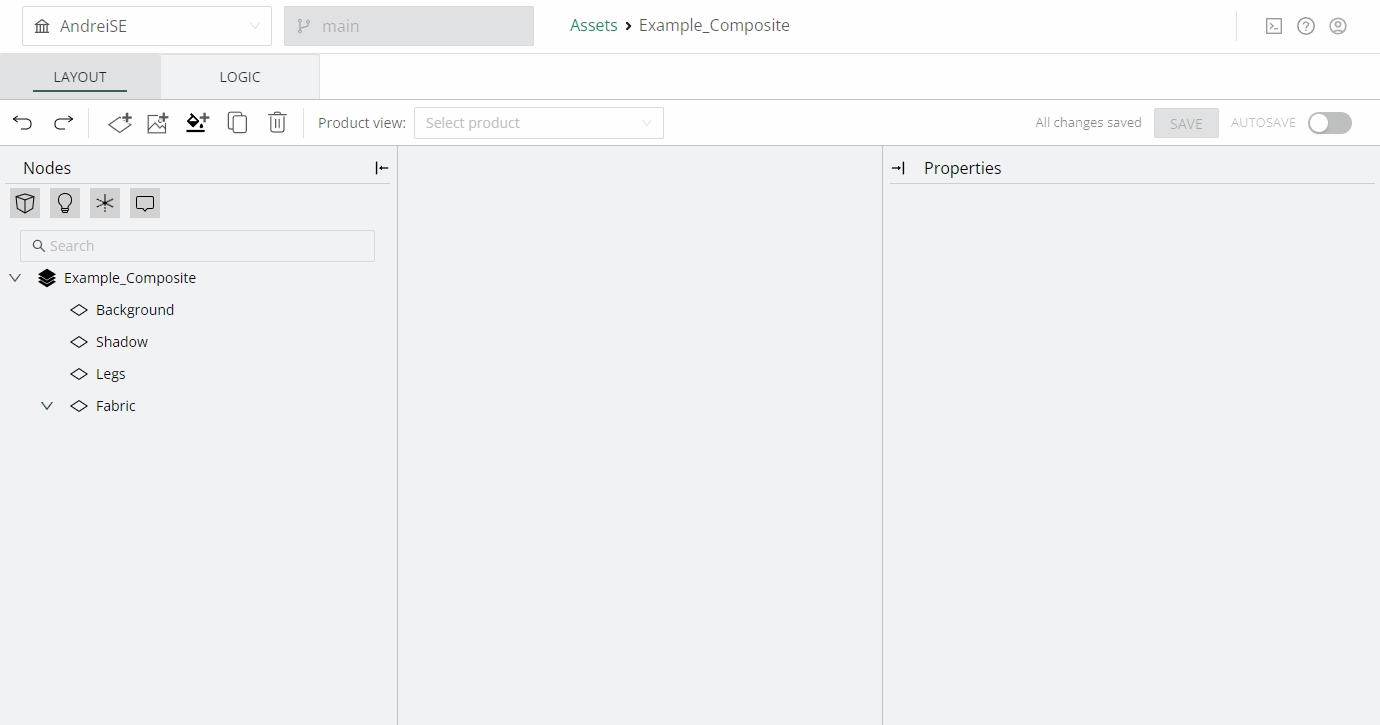The image size is (1380, 725).
Task: Click the node Search field
Action: click(197, 246)
